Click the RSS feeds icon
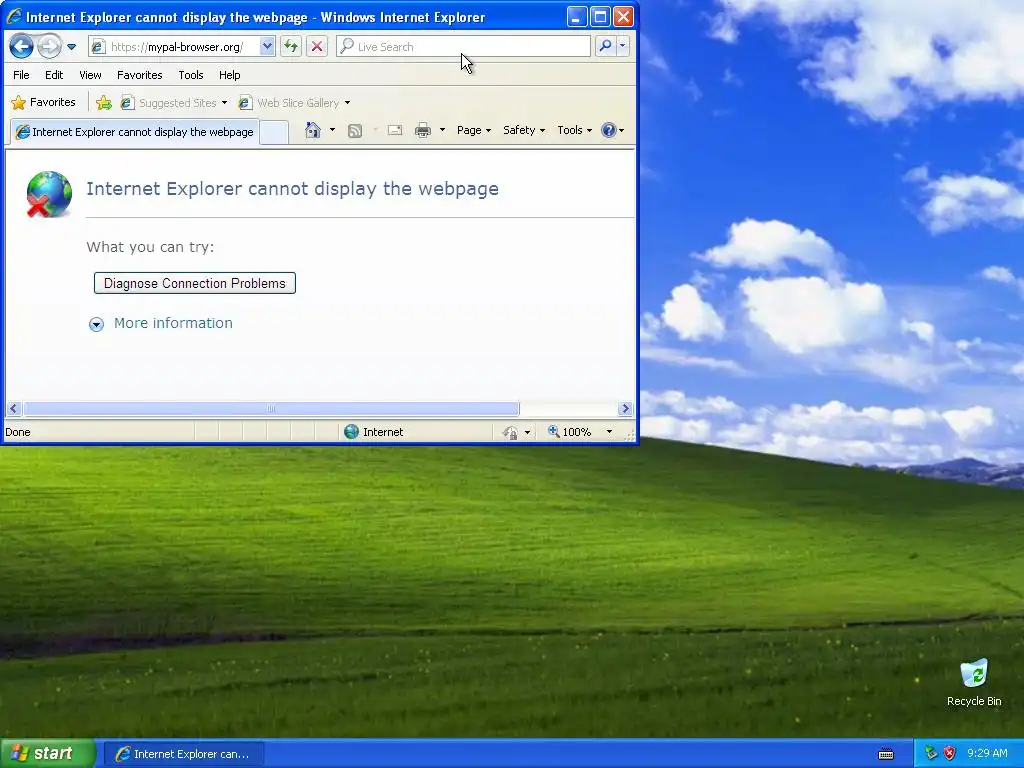 355,131
